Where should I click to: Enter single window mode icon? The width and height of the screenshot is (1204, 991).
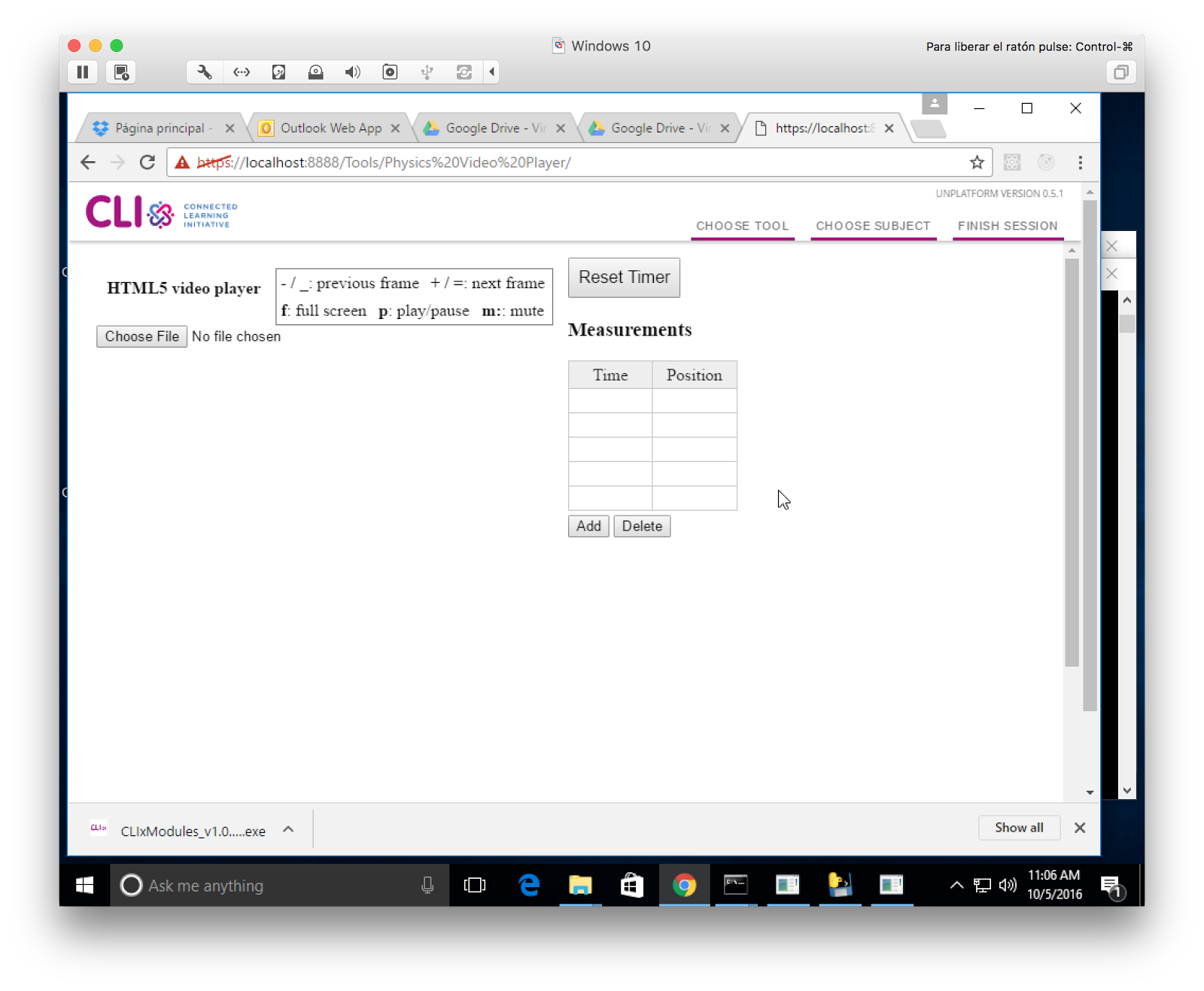pyautogui.click(x=1120, y=72)
